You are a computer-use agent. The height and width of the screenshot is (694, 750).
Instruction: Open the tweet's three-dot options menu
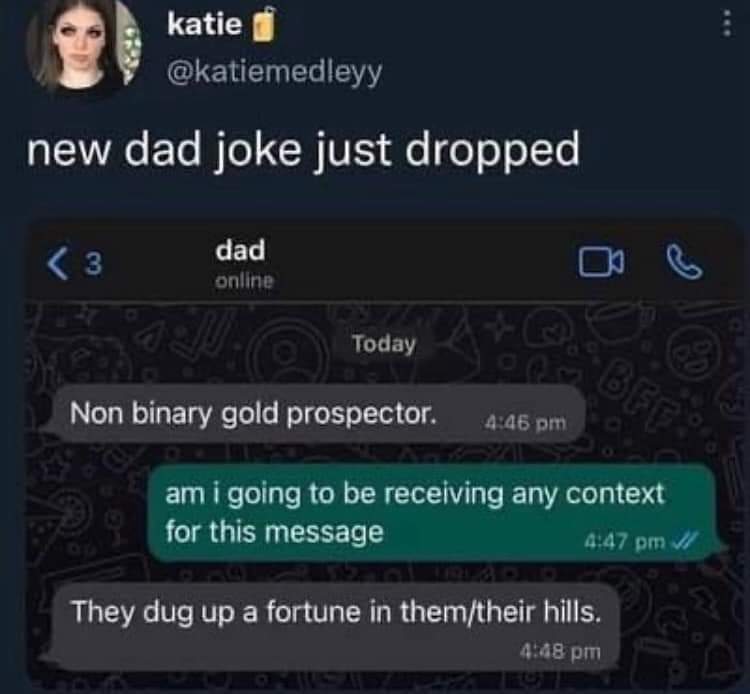click(x=727, y=23)
